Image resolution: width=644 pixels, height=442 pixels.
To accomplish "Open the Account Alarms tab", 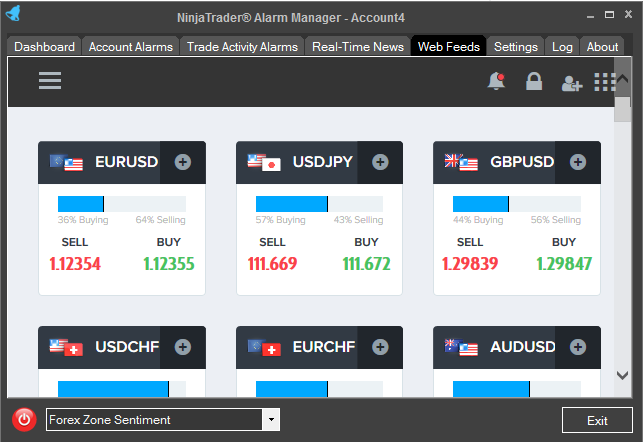I will [131, 46].
